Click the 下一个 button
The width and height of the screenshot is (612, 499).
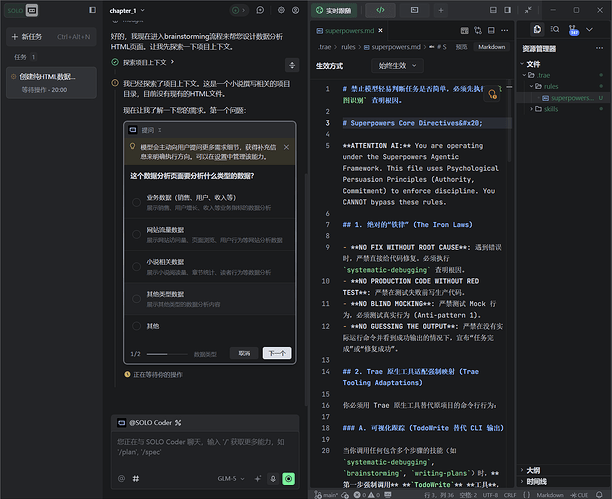tap(277, 353)
